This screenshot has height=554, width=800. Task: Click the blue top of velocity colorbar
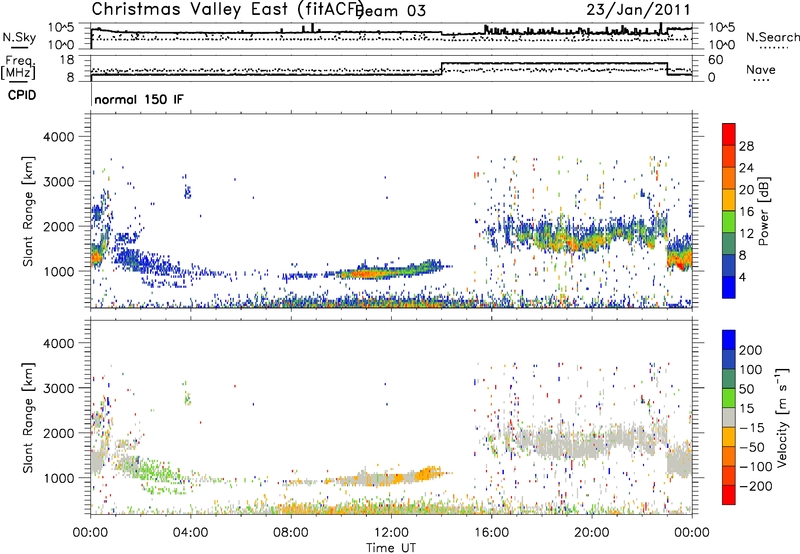click(x=729, y=340)
